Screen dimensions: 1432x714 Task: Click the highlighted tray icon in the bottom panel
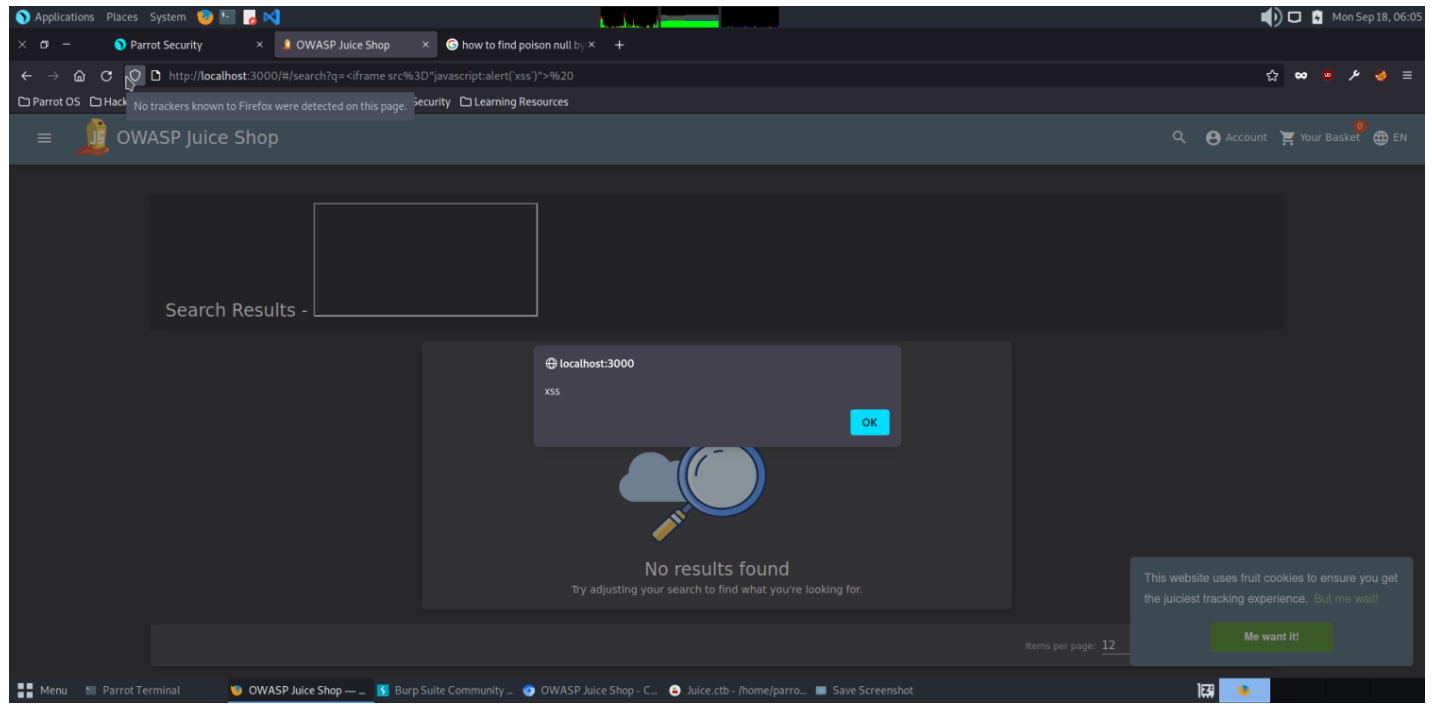[x=1244, y=691]
